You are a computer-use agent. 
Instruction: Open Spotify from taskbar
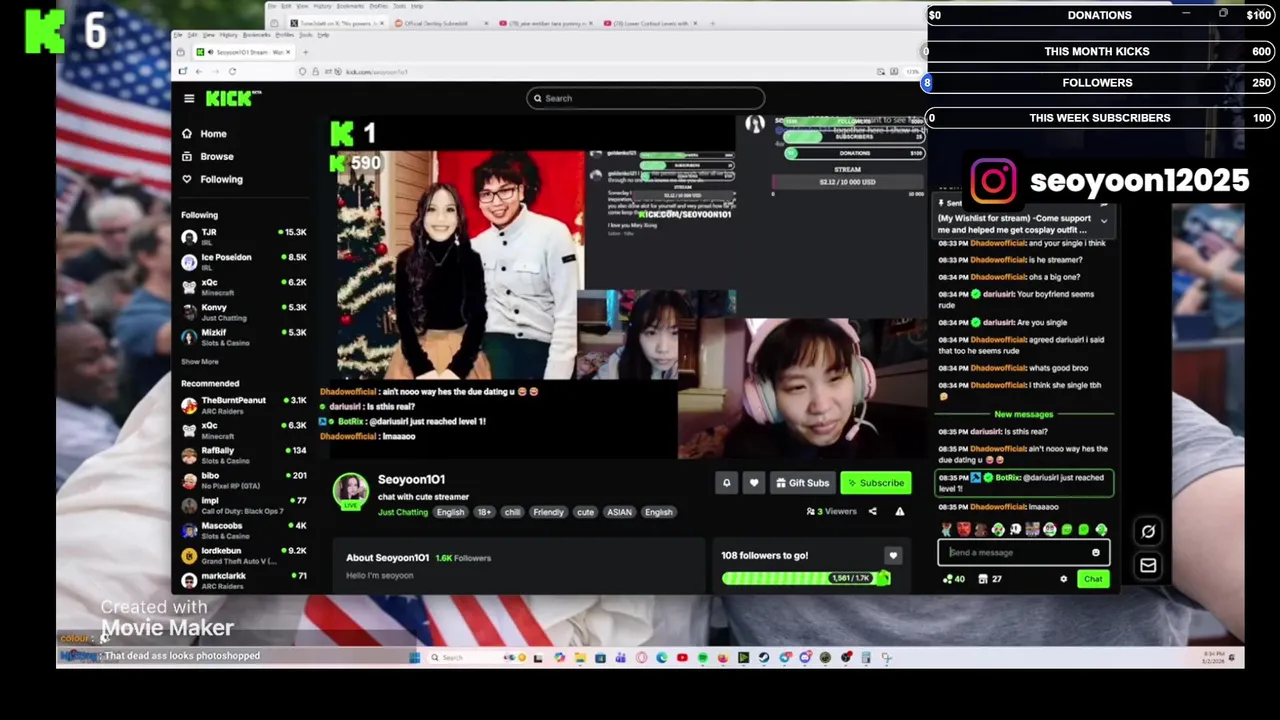[703, 658]
